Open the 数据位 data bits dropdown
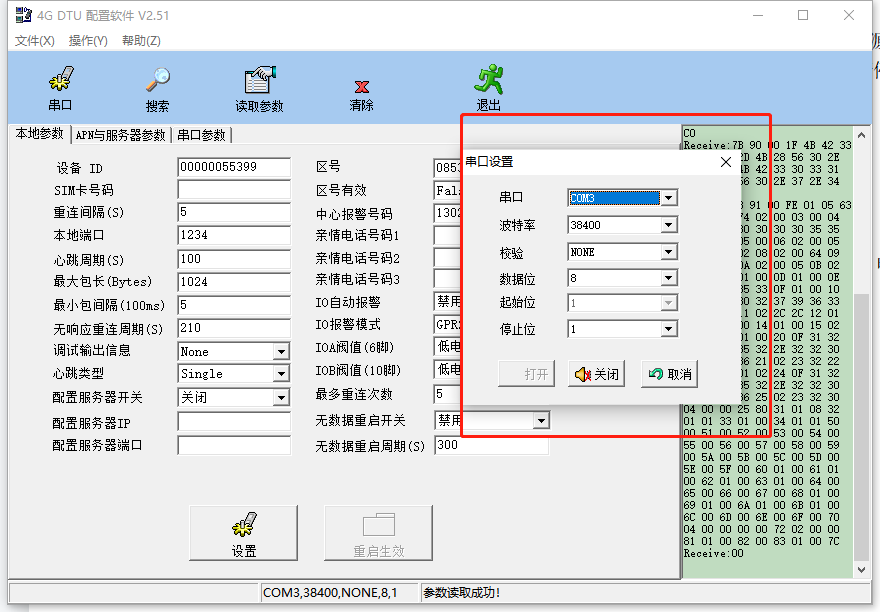Image resolution: width=880 pixels, height=612 pixels. pos(668,277)
